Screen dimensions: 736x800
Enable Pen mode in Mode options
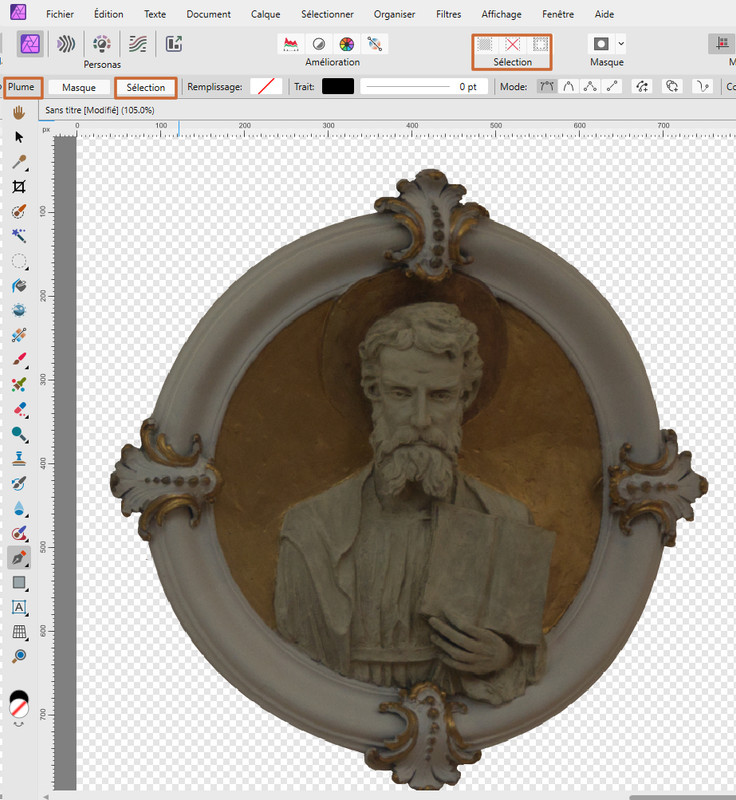click(x=546, y=87)
